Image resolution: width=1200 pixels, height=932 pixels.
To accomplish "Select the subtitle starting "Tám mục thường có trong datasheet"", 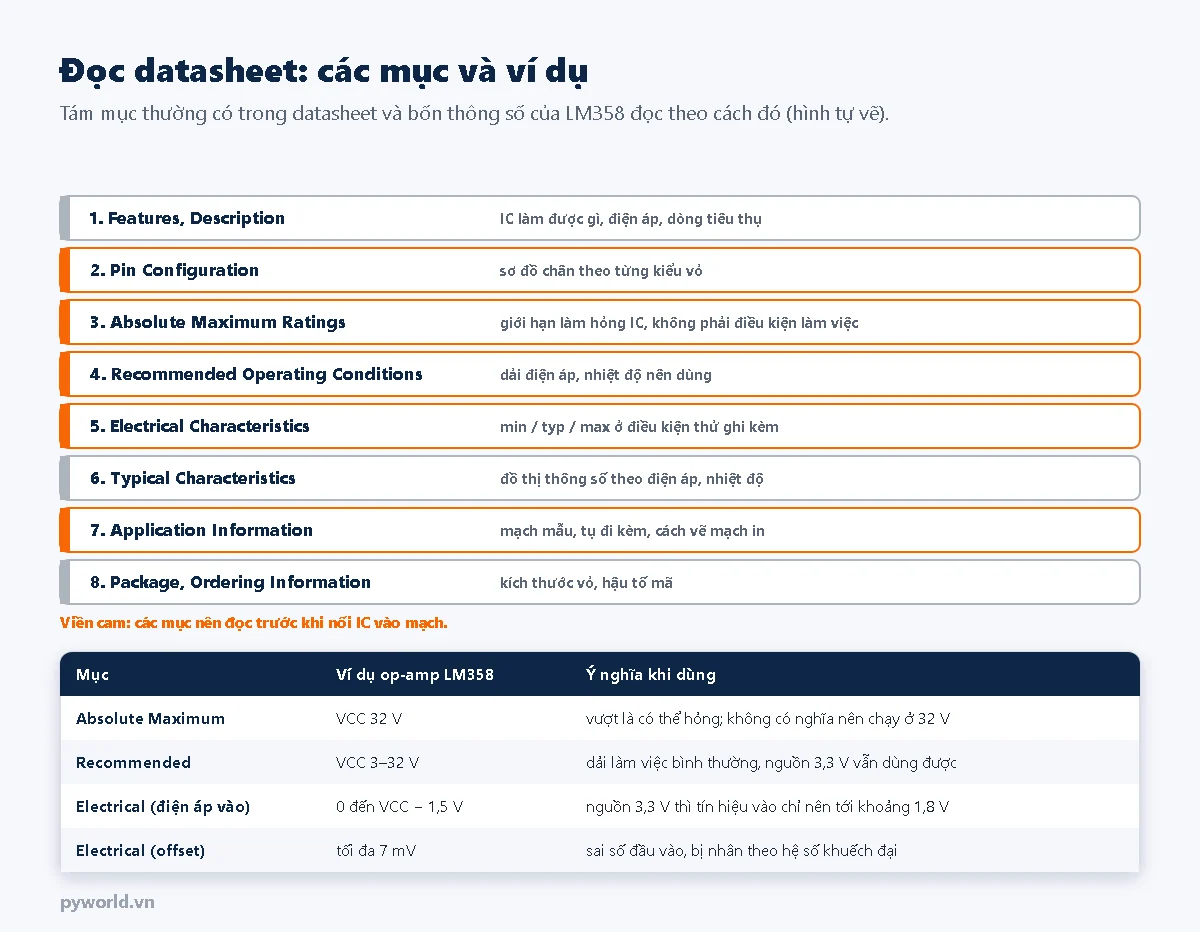I will point(474,113).
